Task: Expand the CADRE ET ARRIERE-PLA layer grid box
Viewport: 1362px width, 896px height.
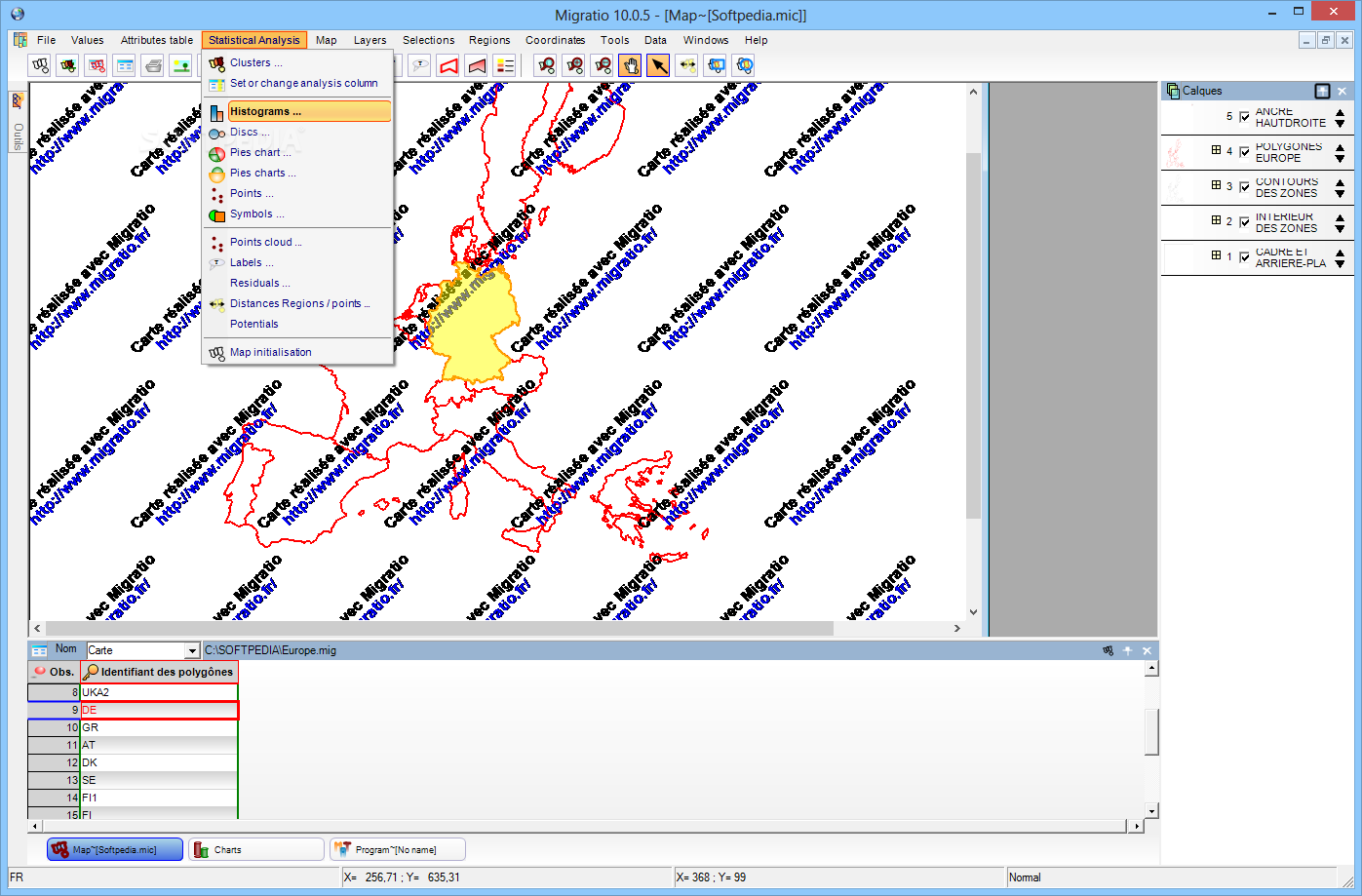Action: coord(1216,255)
